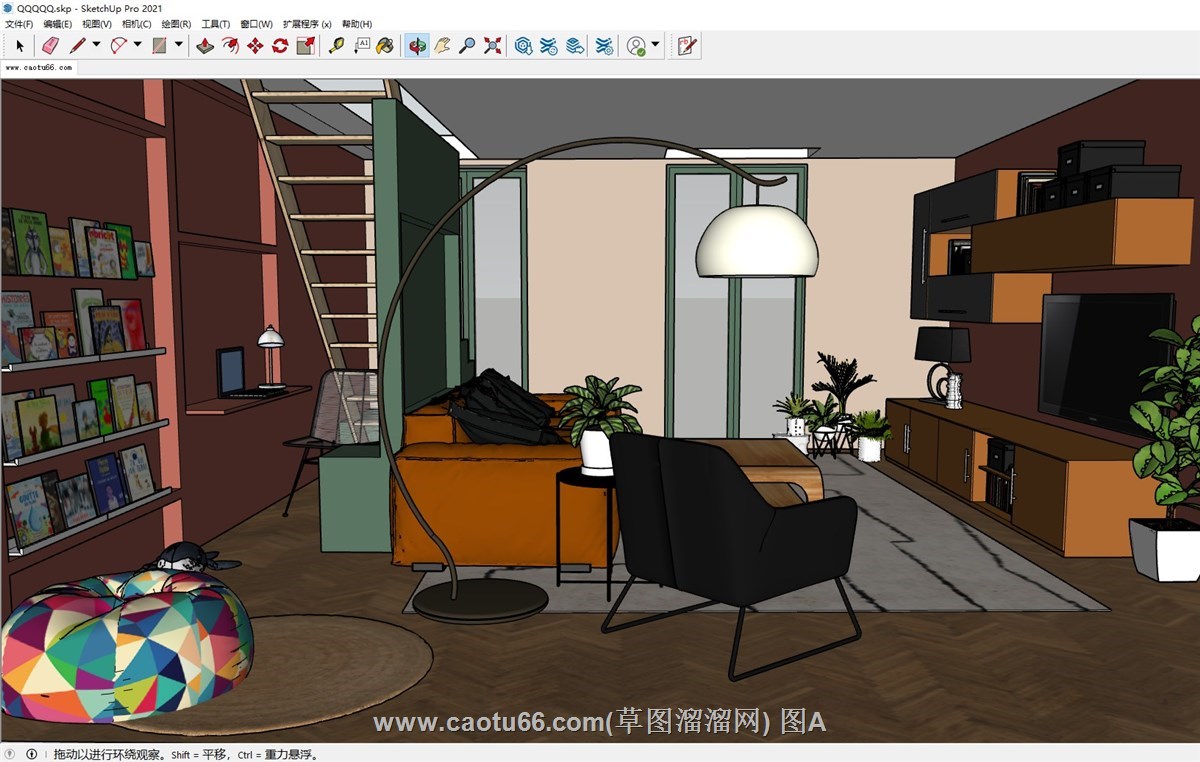Pick the Tape Measure tool
Screen dimensions: 1200x762
(336, 45)
